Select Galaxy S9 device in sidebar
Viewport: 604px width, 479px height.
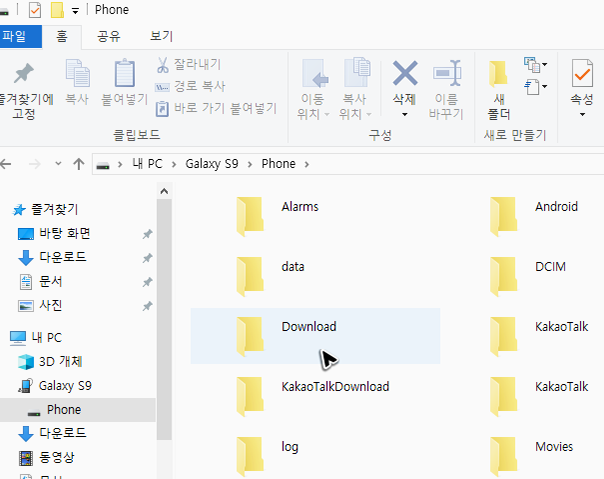[55, 385]
